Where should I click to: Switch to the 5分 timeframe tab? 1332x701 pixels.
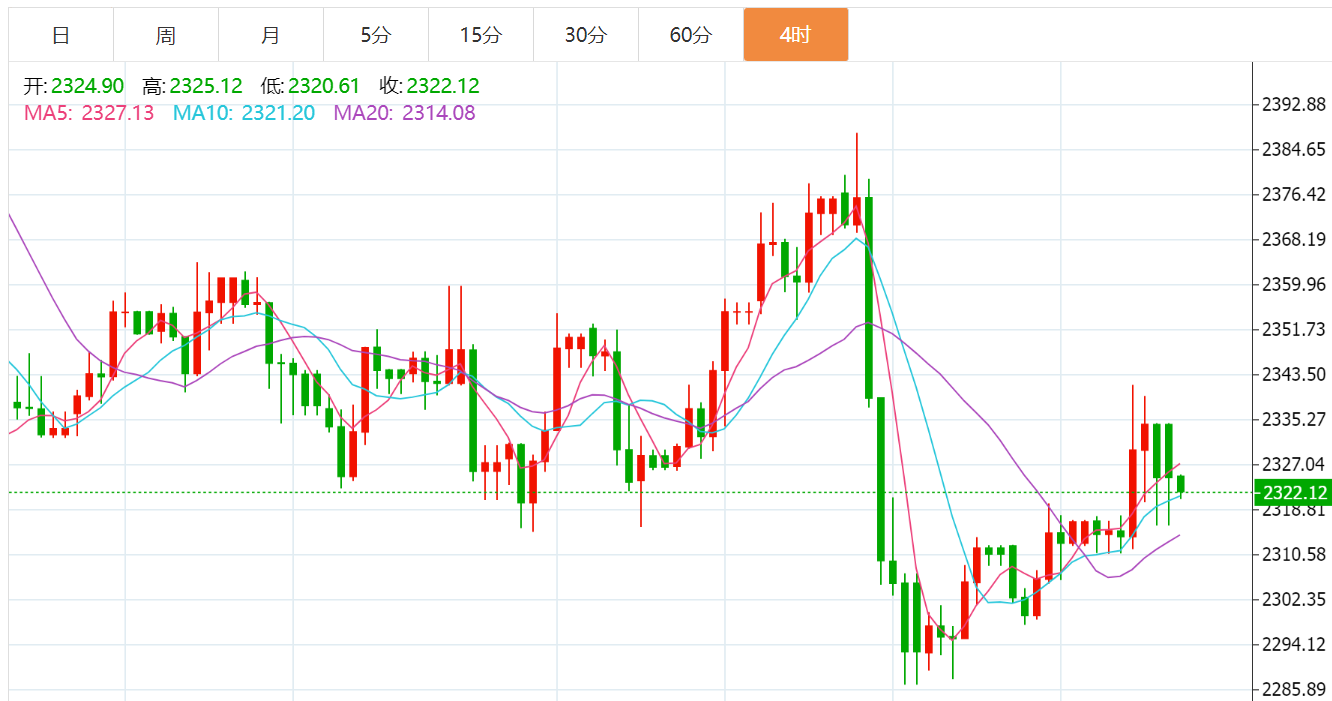coord(376,35)
